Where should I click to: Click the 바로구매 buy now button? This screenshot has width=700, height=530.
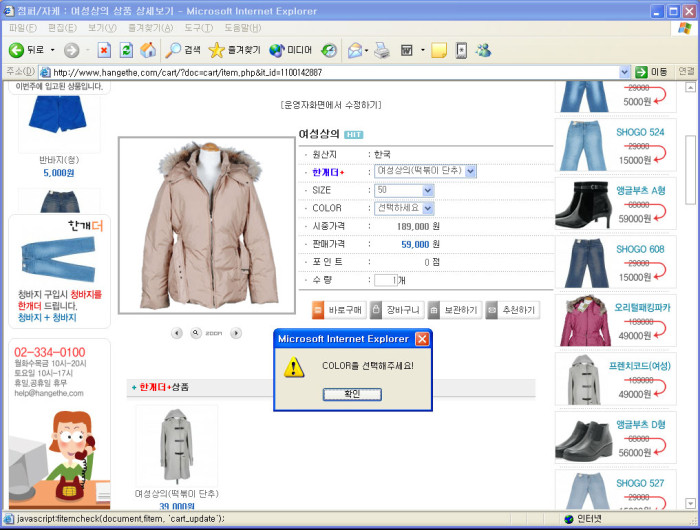pyautogui.click(x=338, y=310)
